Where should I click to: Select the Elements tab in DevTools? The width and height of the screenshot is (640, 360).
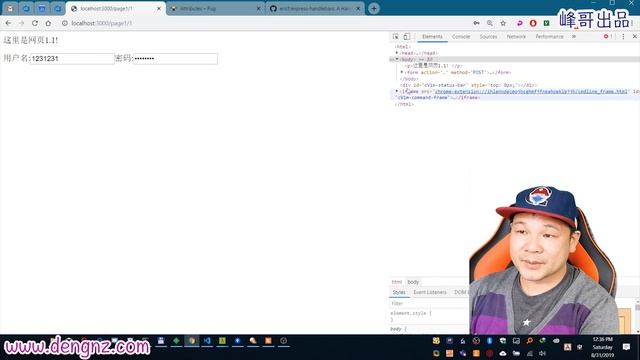click(432, 37)
